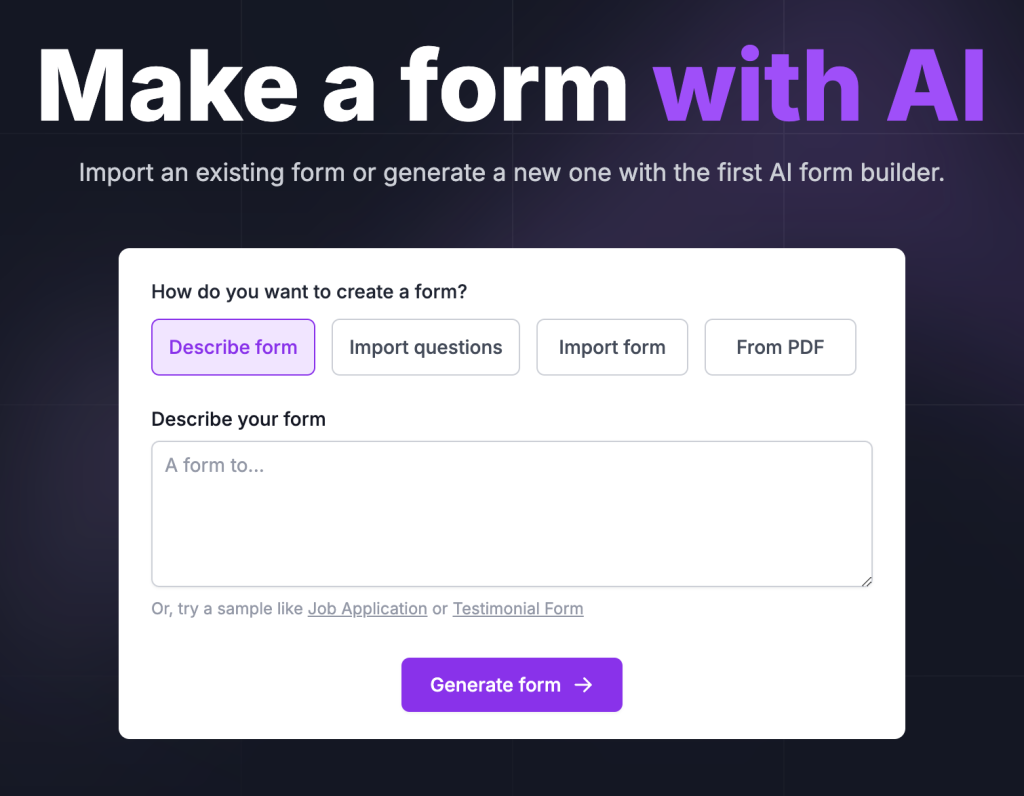Open the Job Application sample link
1024x796 pixels.
tap(367, 608)
